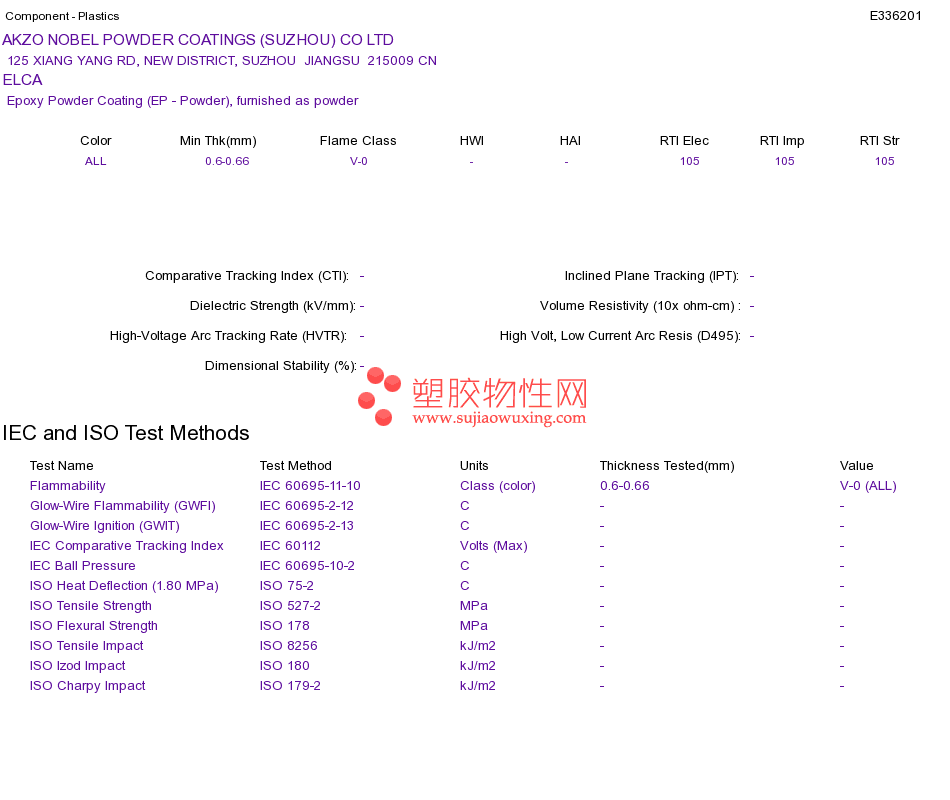Click the Comparative Tracking Index (CTI) label

pos(247,276)
